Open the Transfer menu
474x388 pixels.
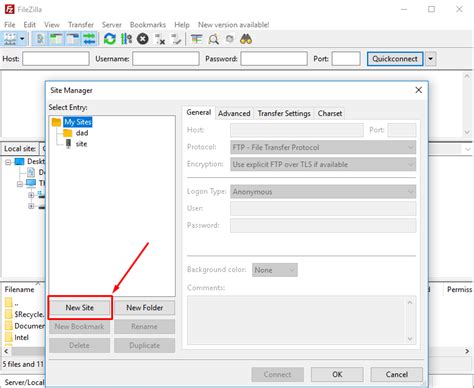[81, 25]
